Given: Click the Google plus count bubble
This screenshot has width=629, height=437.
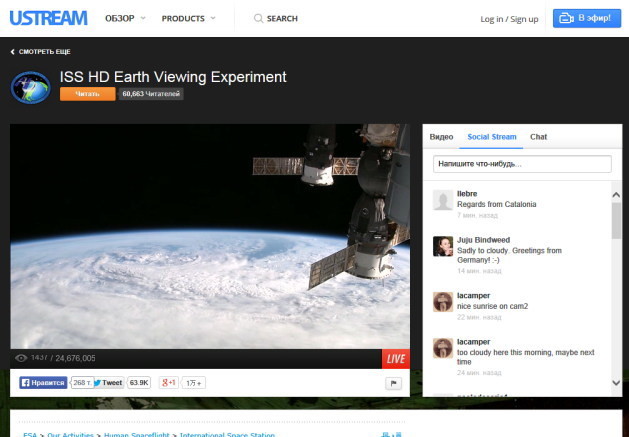Looking at the screenshot, I should tap(194, 383).
